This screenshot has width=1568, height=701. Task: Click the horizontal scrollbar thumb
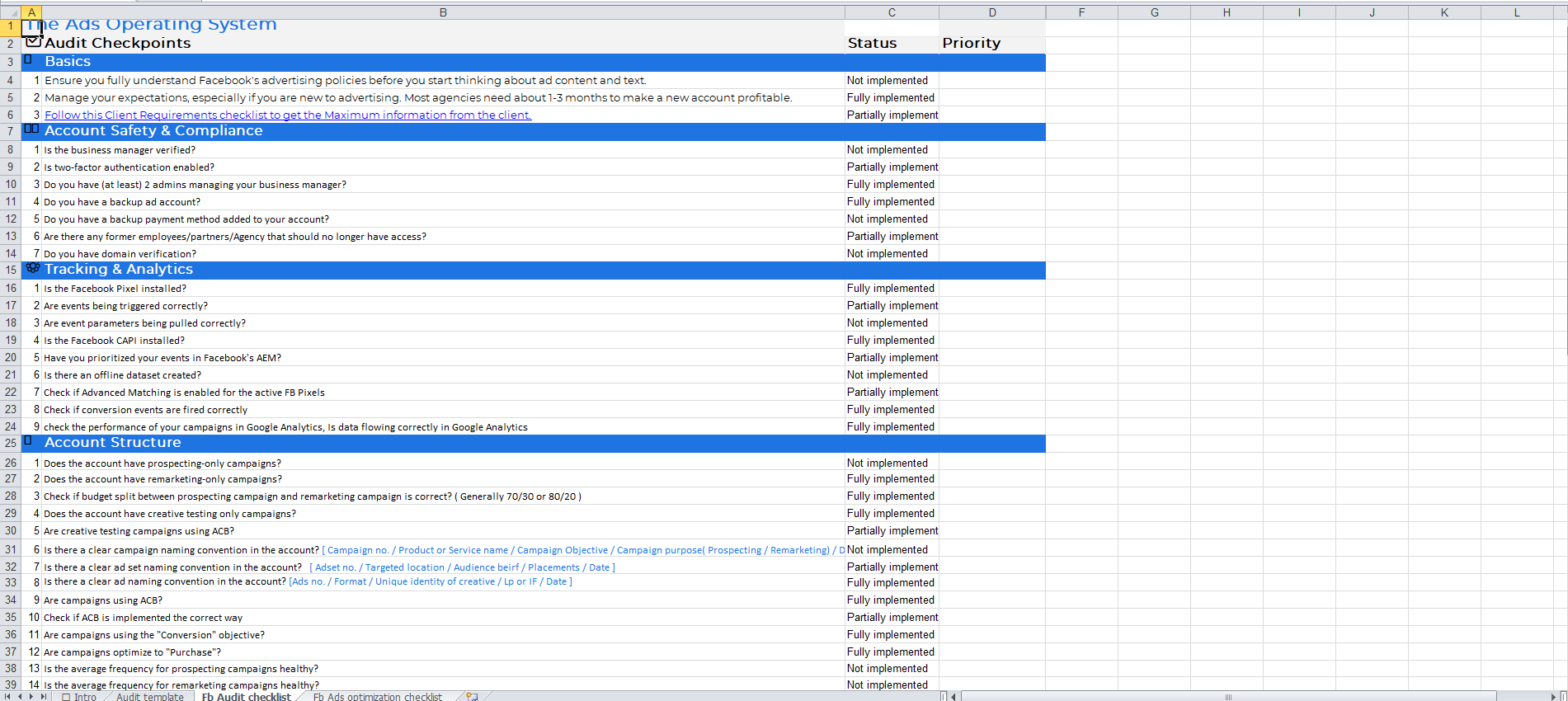pos(1228,696)
